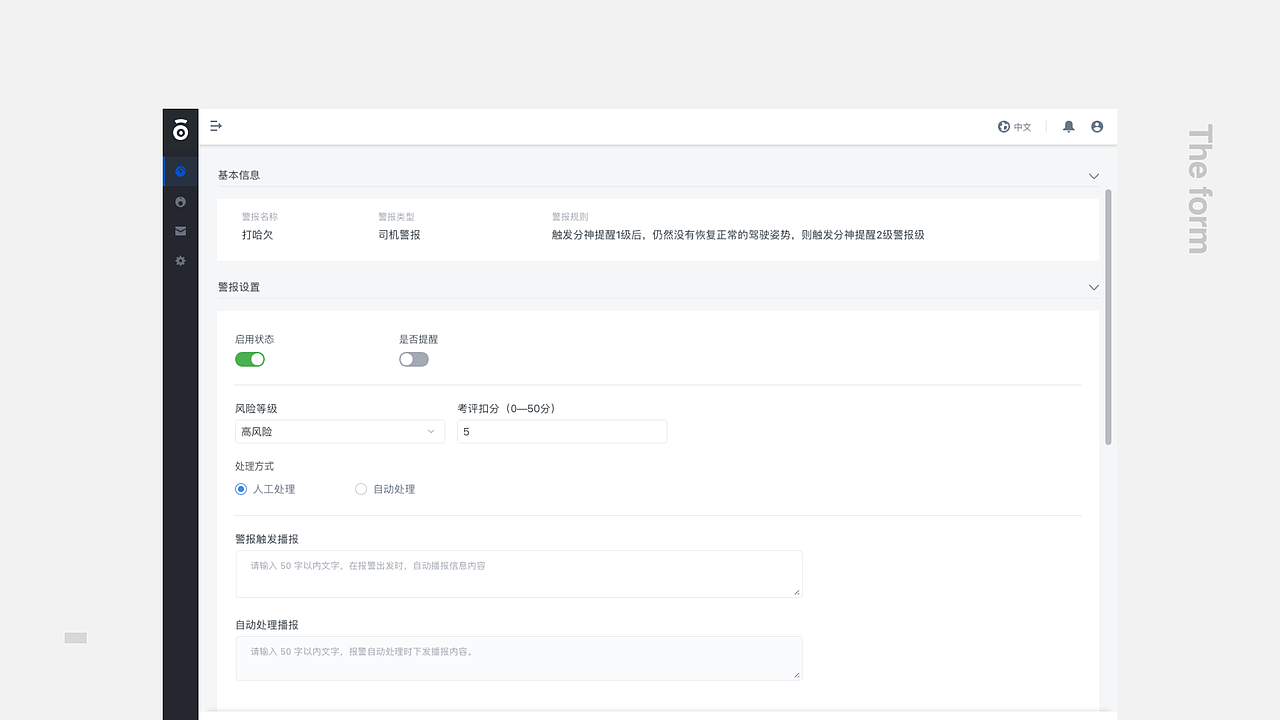Turn off the 启用状态 switch

(250, 359)
